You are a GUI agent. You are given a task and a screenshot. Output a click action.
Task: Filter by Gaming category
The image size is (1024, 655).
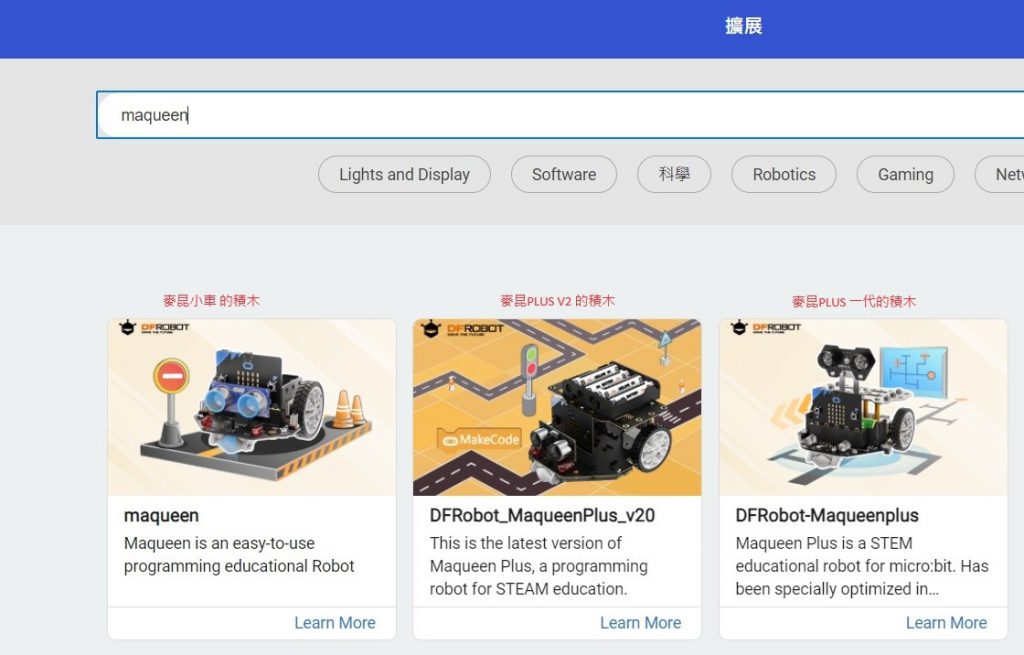point(905,174)
